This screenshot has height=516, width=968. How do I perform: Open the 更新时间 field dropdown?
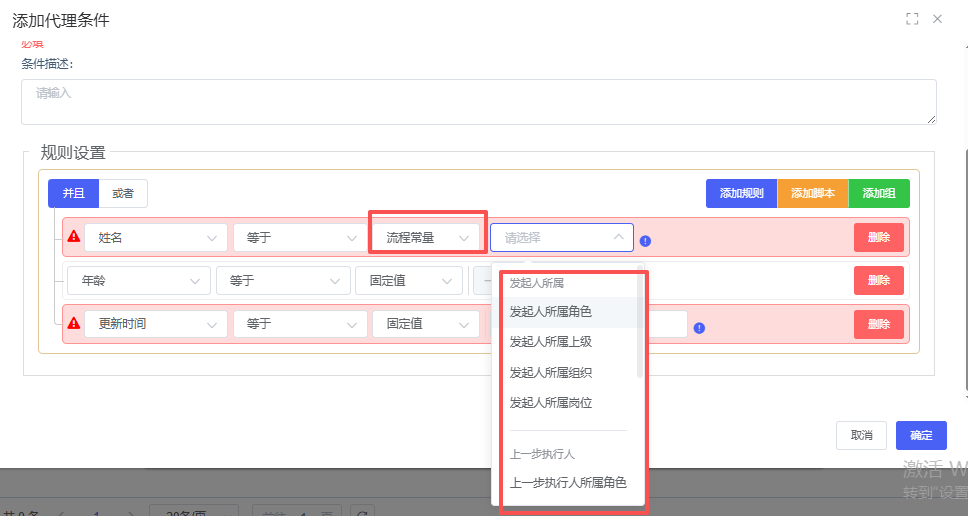[x=155, y=324]
